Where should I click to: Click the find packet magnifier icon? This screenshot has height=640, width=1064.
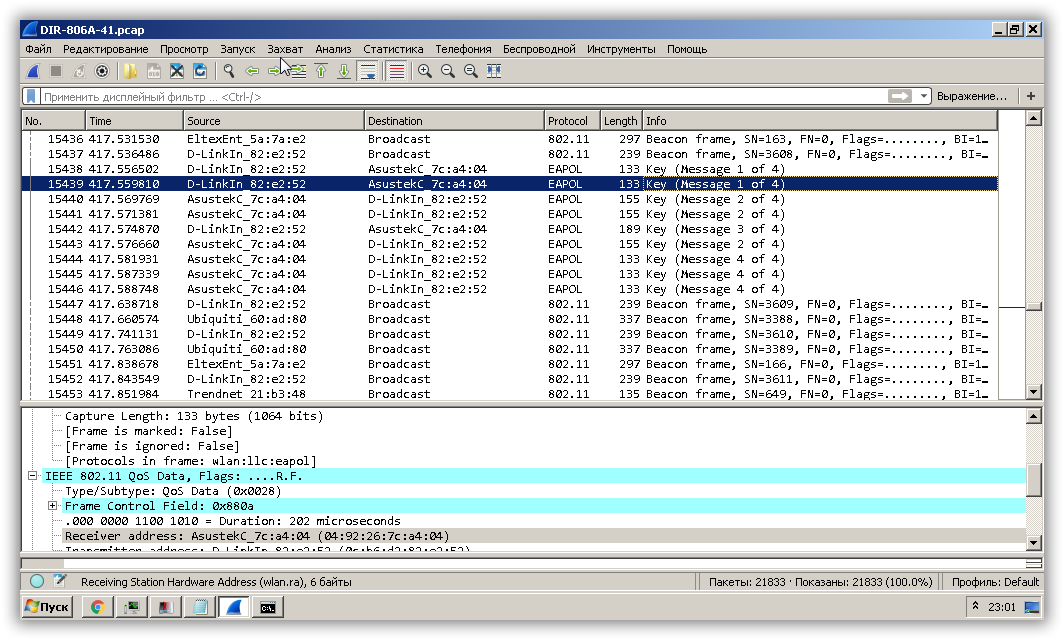(229, 71)
